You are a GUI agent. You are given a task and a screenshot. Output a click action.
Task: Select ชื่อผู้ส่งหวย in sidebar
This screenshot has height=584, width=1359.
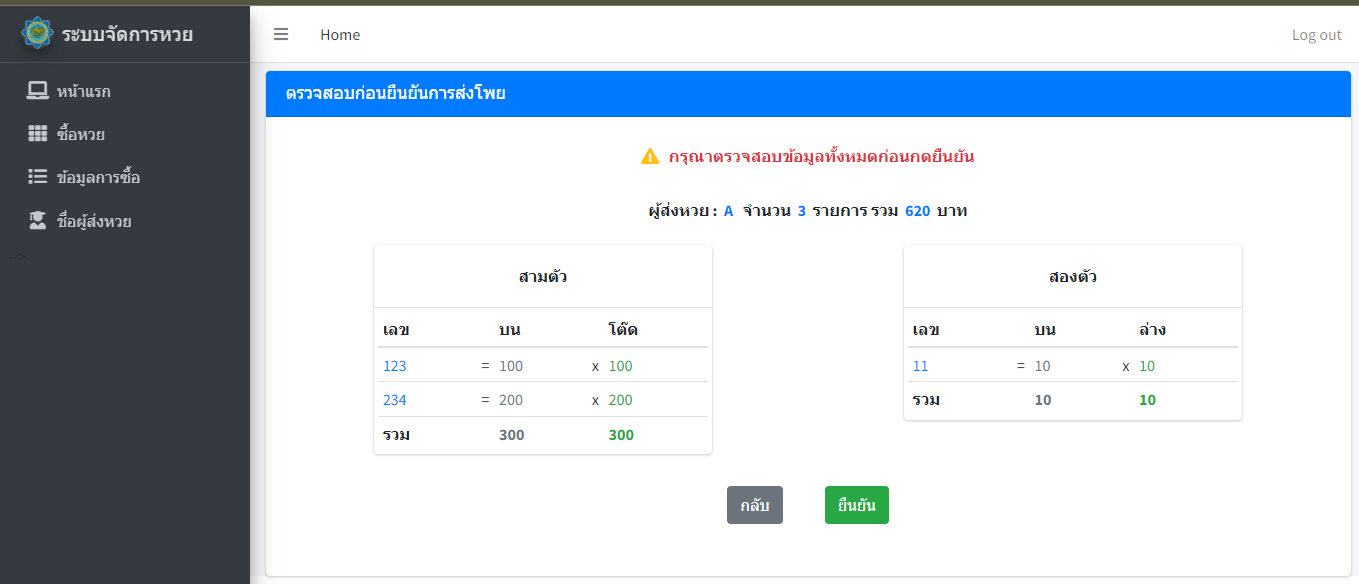94,221
